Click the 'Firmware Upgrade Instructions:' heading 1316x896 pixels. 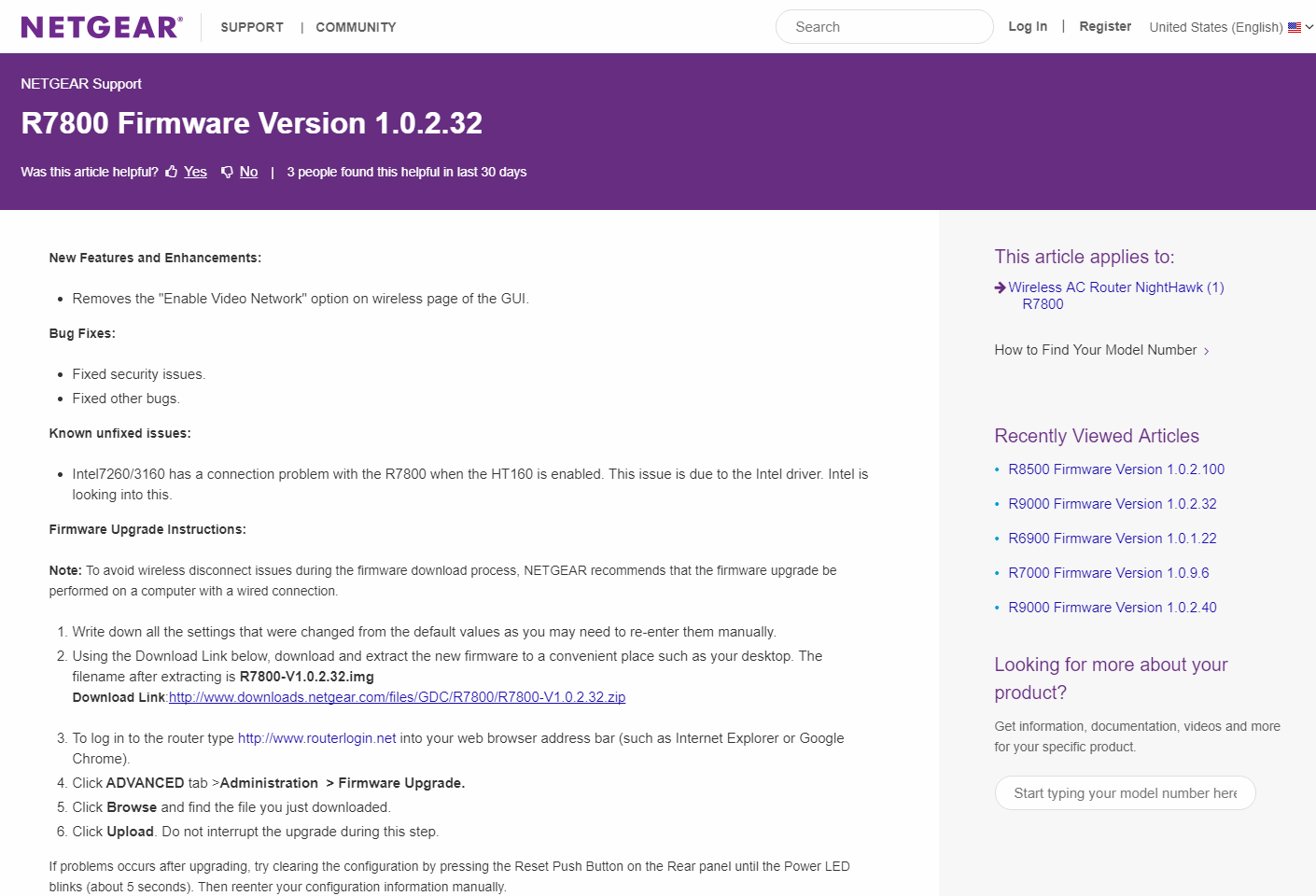point(147,529)
